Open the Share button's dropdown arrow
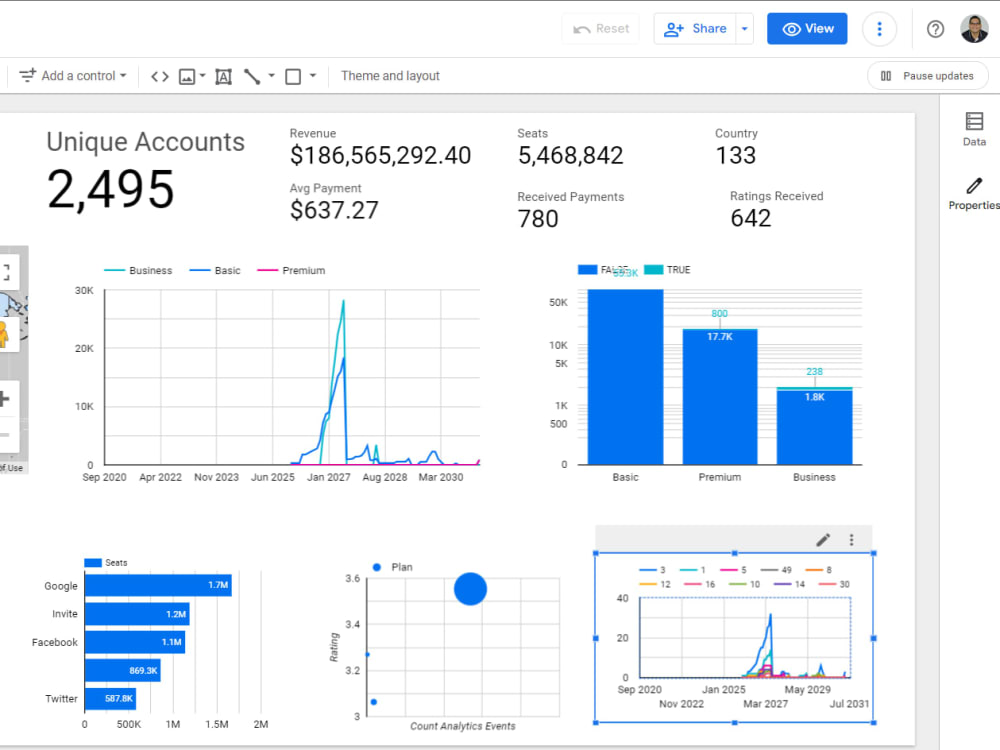1000x750 pixels. point(744,28)
